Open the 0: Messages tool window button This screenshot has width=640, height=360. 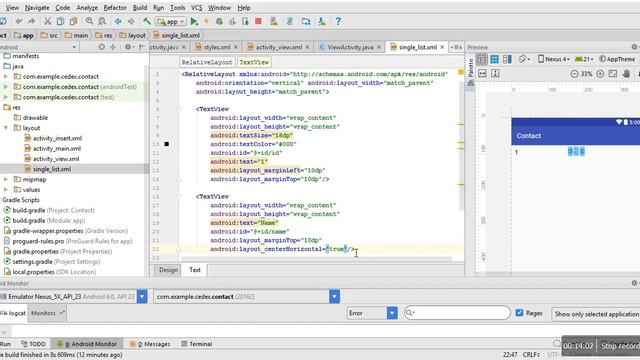click(x=150, y=344)
